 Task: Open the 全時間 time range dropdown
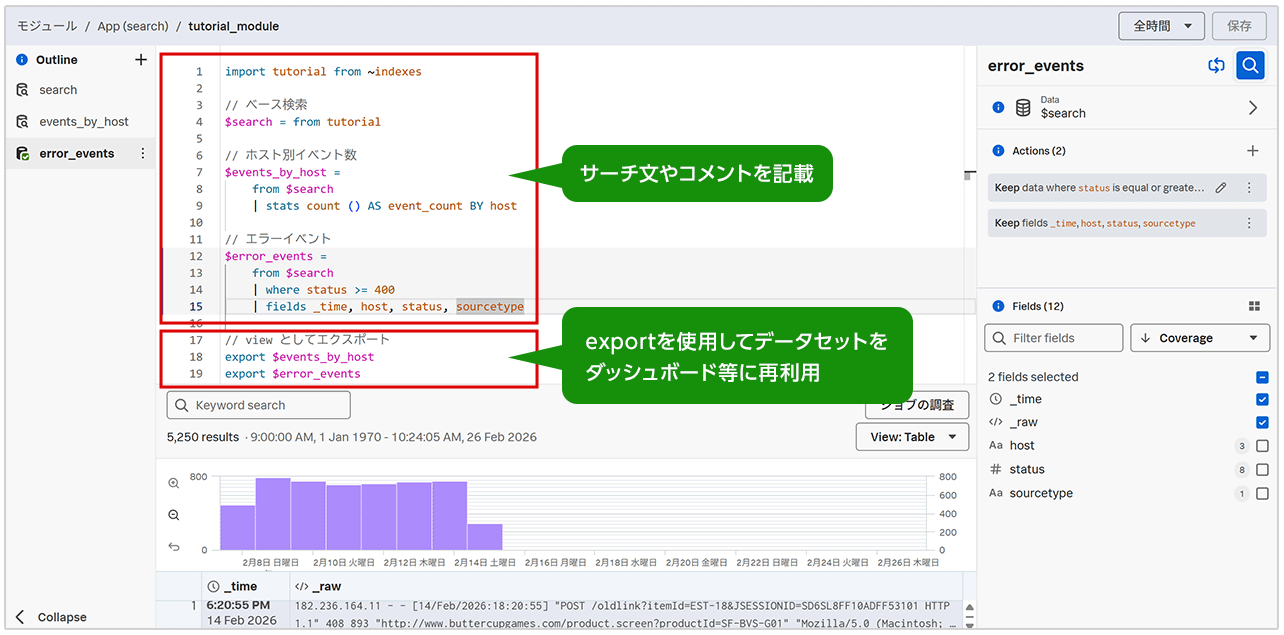(x=1161, y=26)
